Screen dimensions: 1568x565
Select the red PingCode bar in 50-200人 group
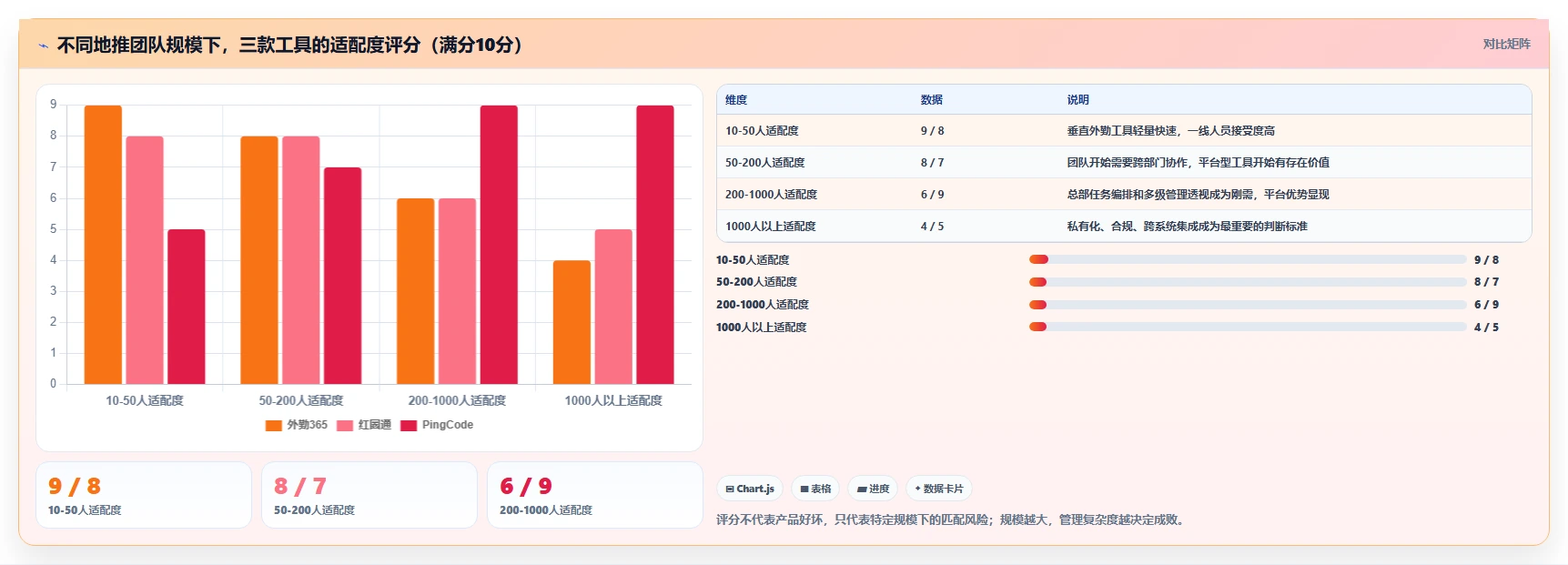(x=343, y=276)
